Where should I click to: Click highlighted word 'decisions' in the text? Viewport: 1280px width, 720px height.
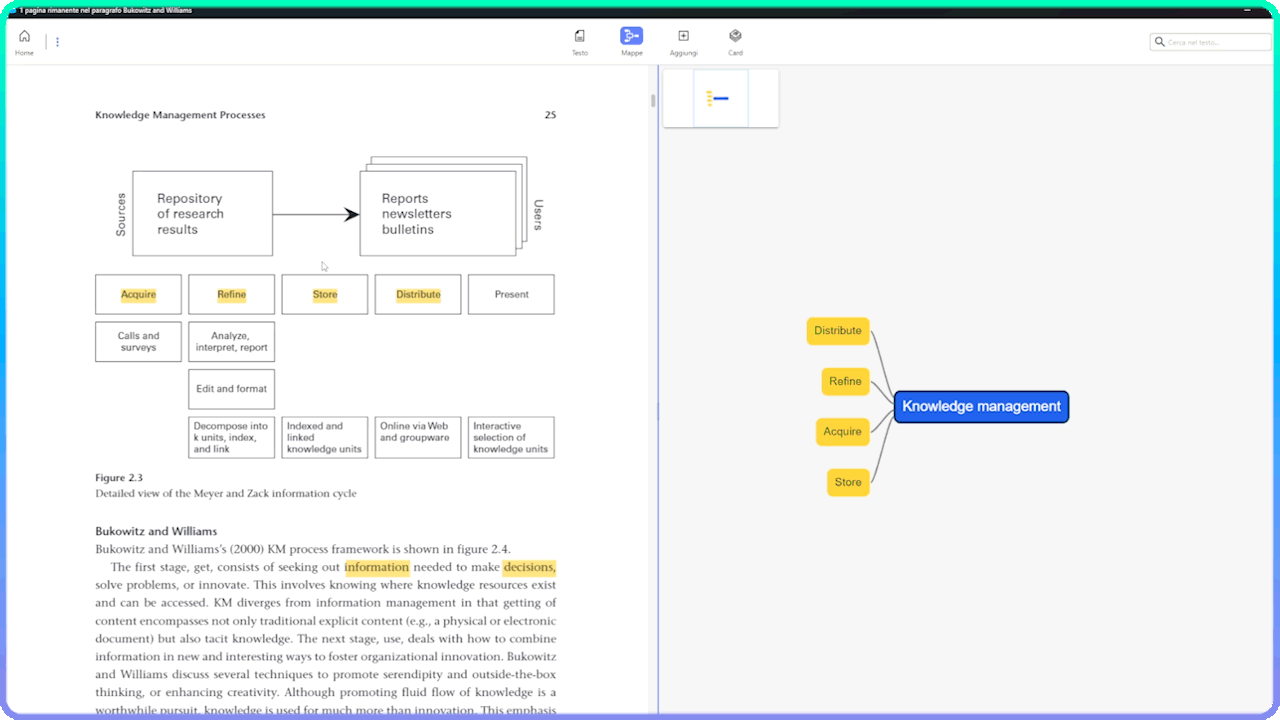pyautogui.click(x=529, y=567)
